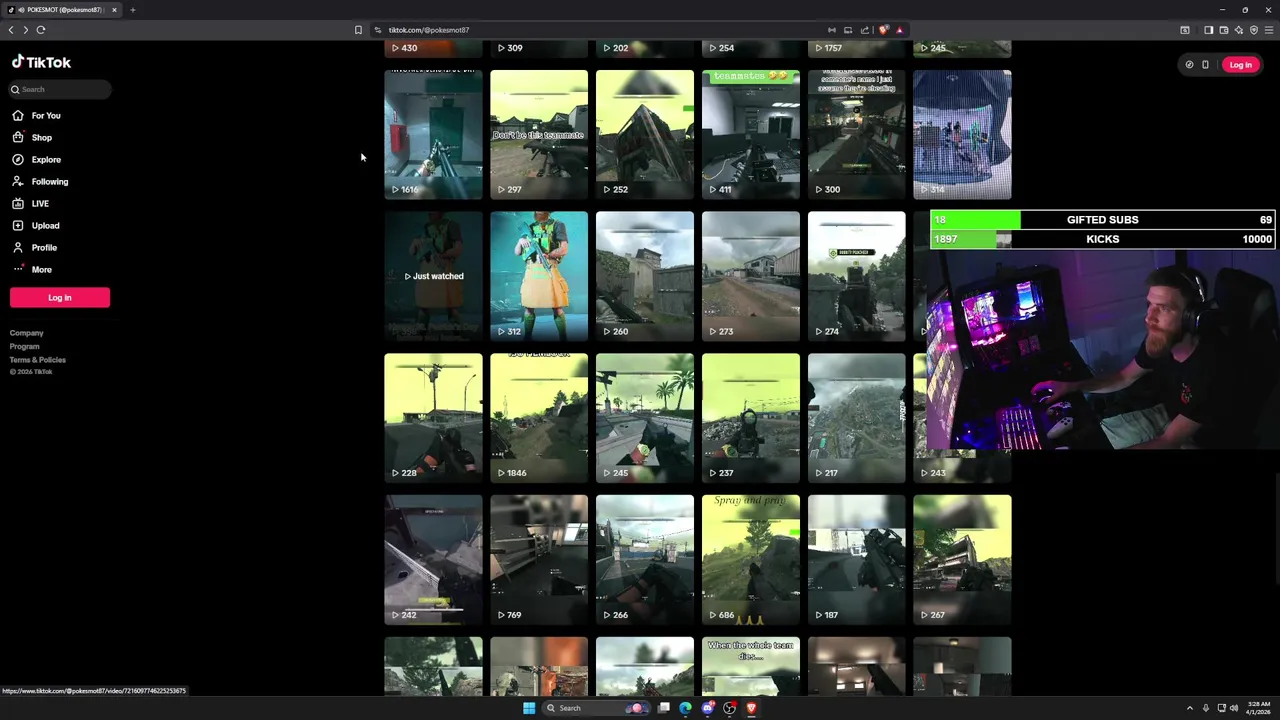
Task: Open the Upload page
Action: pyautogui.click(x=36, y=226)
